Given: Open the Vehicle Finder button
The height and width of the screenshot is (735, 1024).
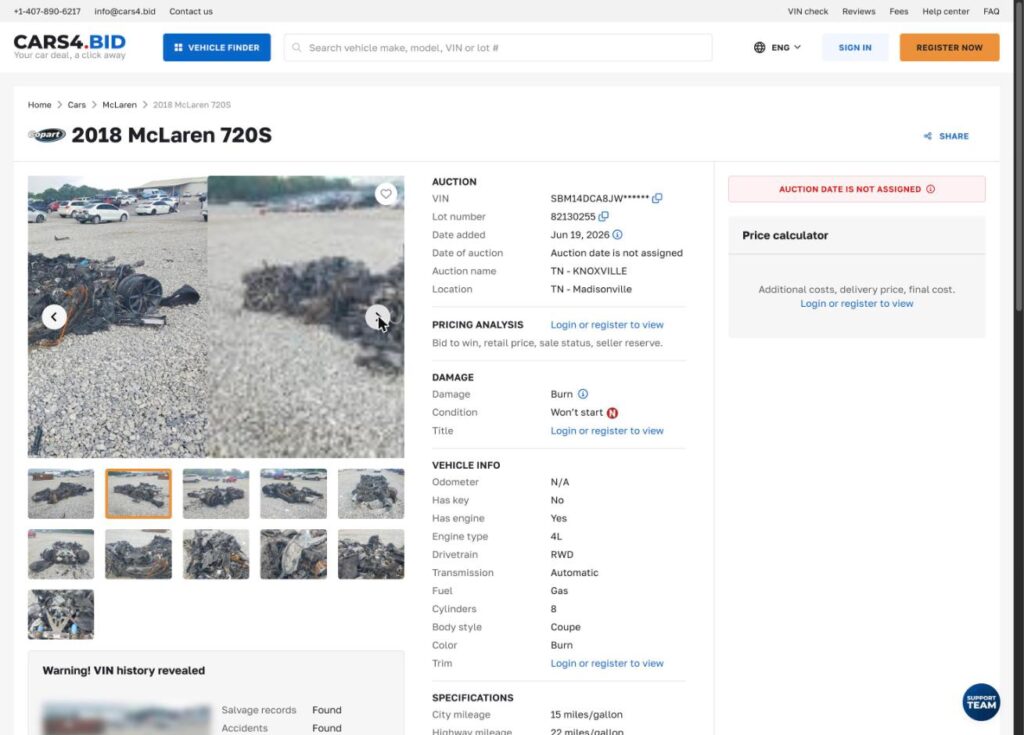Looking at the screenshot, I should pos(217,48).
